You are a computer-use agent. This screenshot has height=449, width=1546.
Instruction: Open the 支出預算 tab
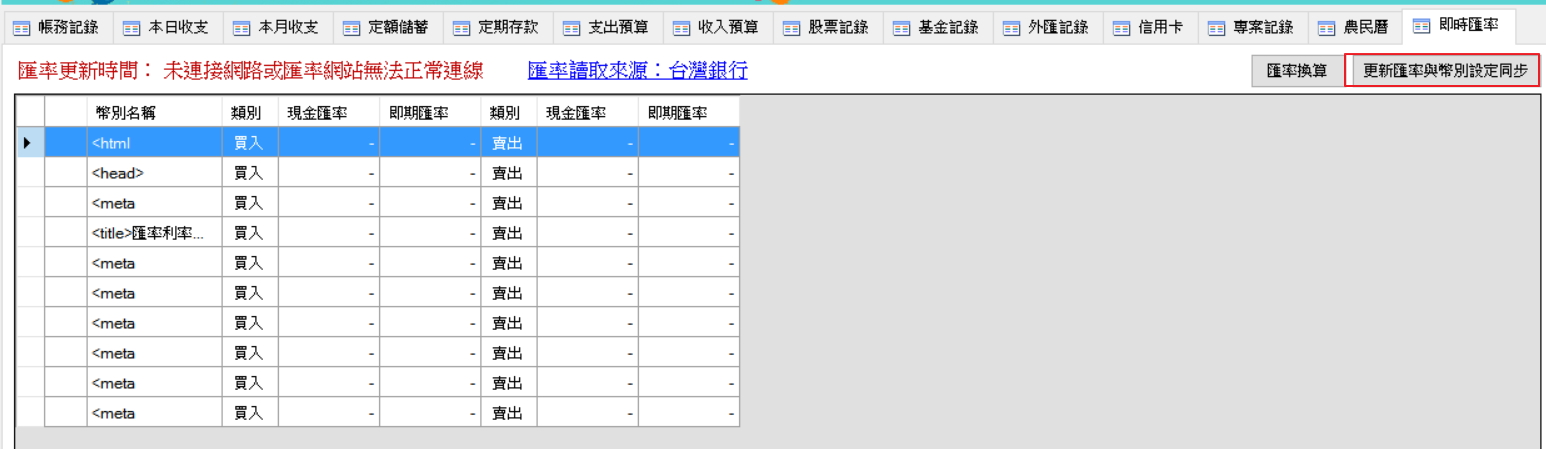coord(608,27)
